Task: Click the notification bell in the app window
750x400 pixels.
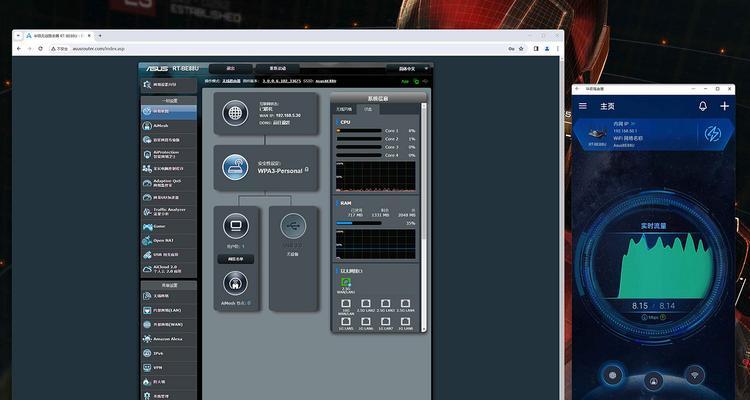Action: (703, 106)
